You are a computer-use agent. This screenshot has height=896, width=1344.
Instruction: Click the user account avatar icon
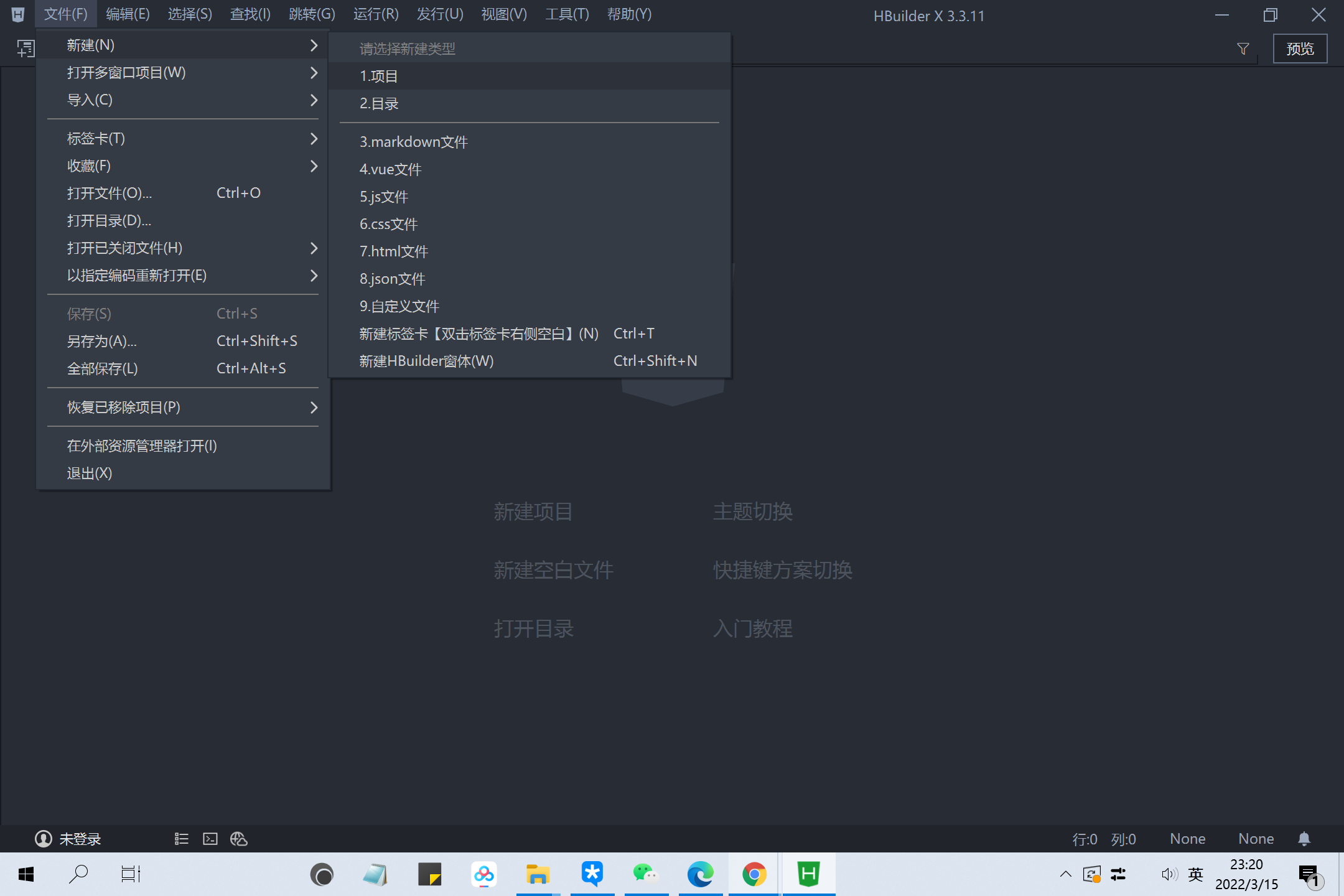(x=43, y=839)
